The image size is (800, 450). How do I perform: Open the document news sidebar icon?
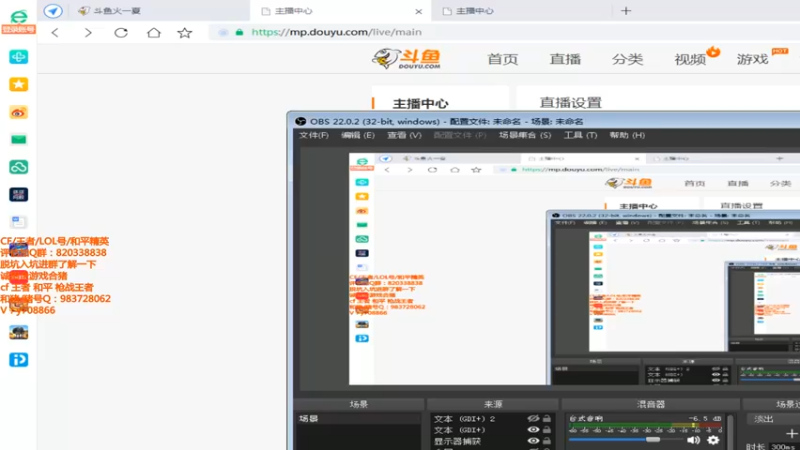18,222
